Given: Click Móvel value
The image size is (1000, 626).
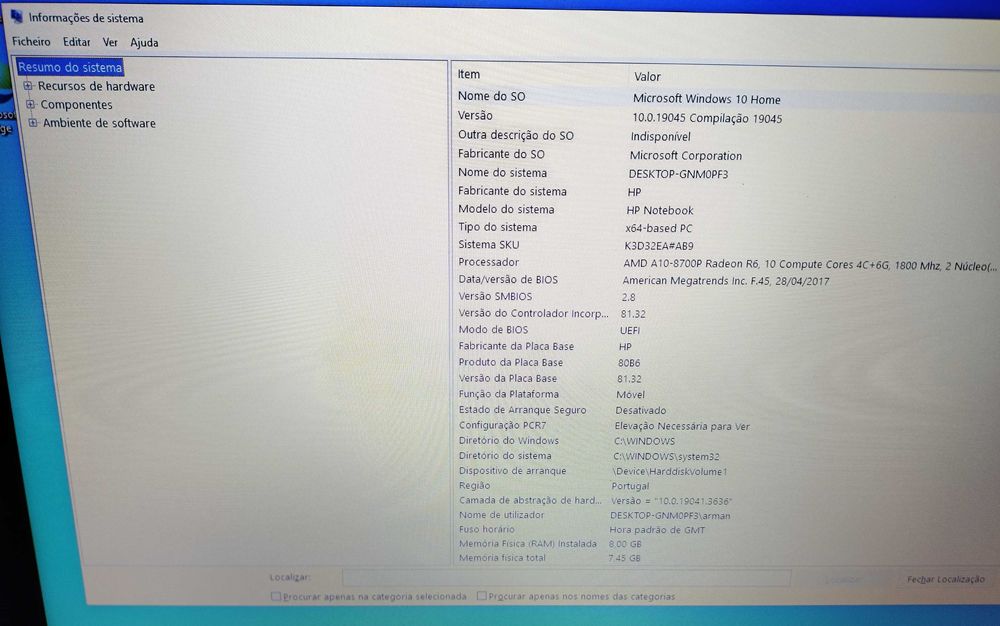Looking at the screenshot, I should (630, 395).
